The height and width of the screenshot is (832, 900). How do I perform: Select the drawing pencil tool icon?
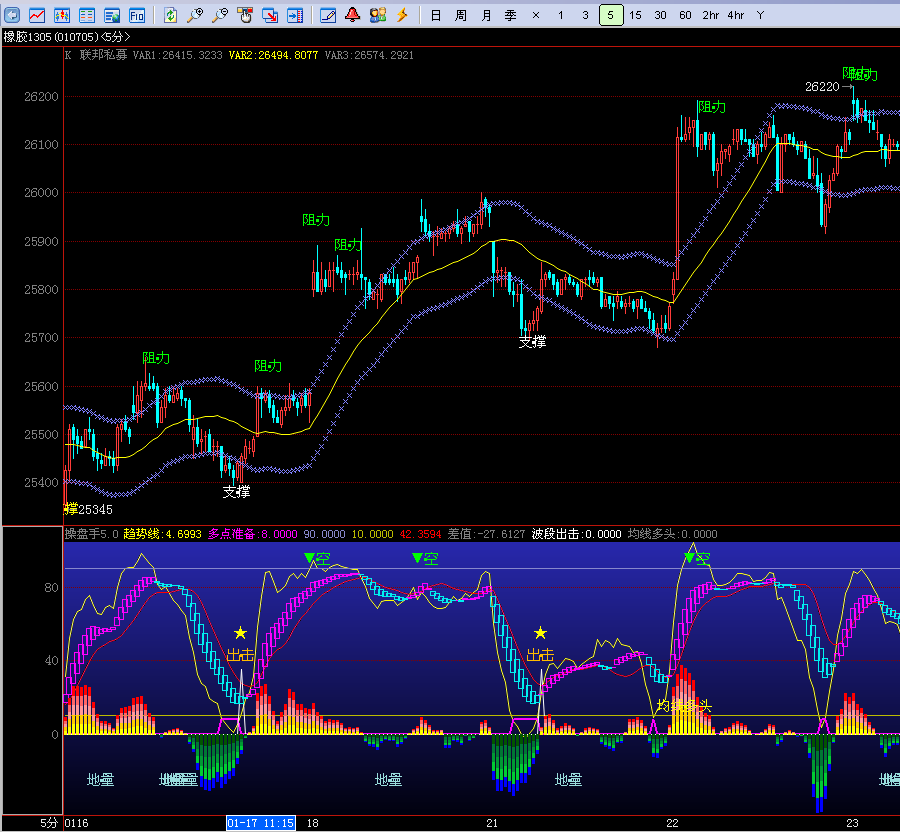[x=328, y=15]
